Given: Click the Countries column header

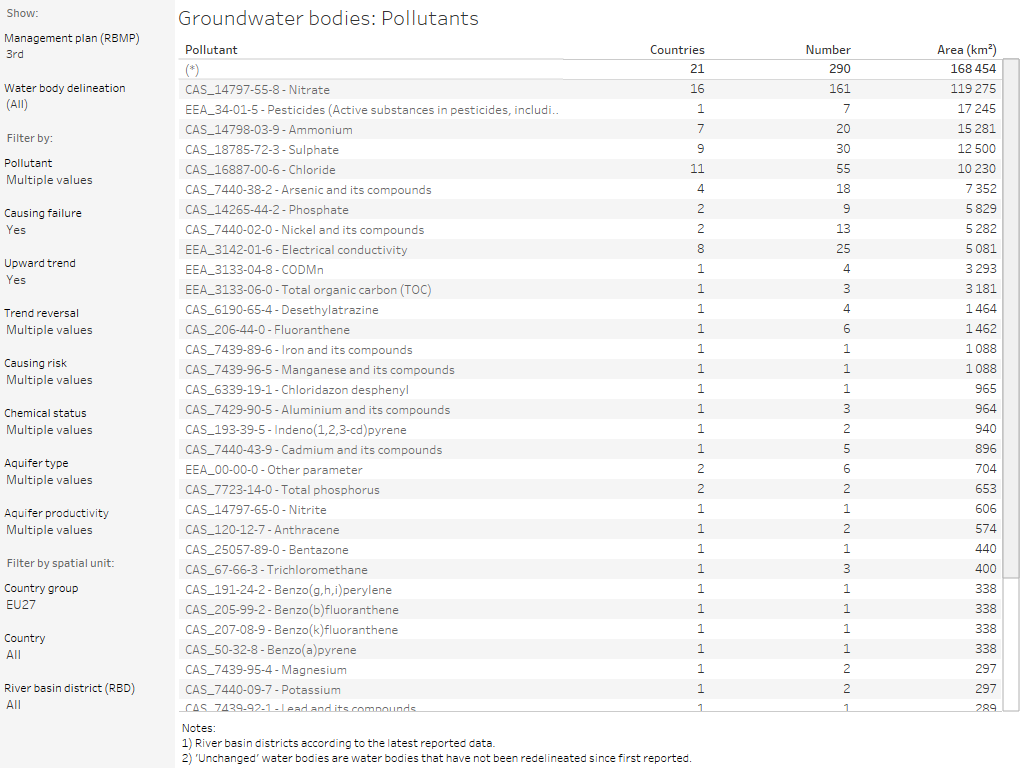Looking at the screenshot, I should (x=677, y=50).
